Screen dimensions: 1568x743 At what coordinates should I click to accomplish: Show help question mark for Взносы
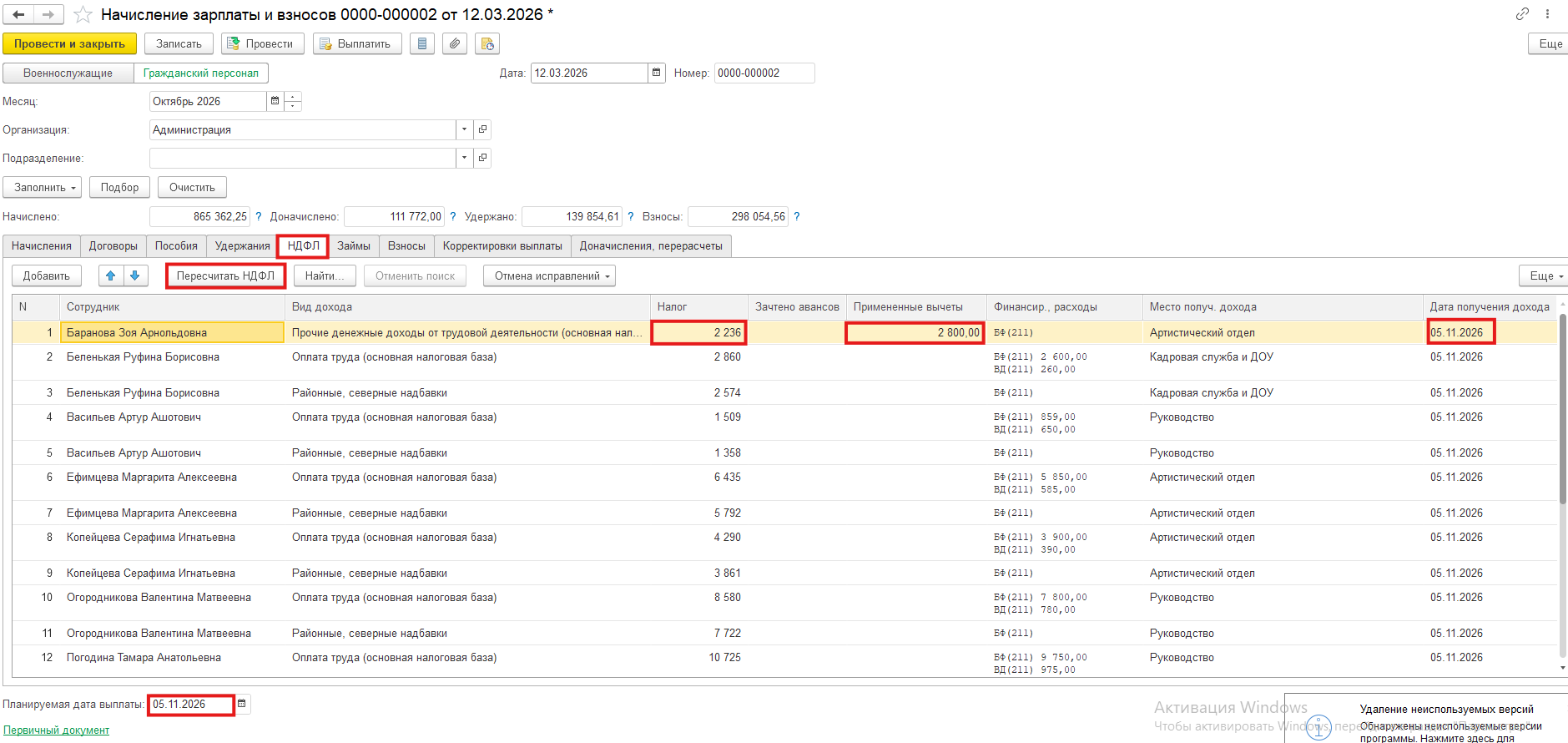click(x=797, y=216)
